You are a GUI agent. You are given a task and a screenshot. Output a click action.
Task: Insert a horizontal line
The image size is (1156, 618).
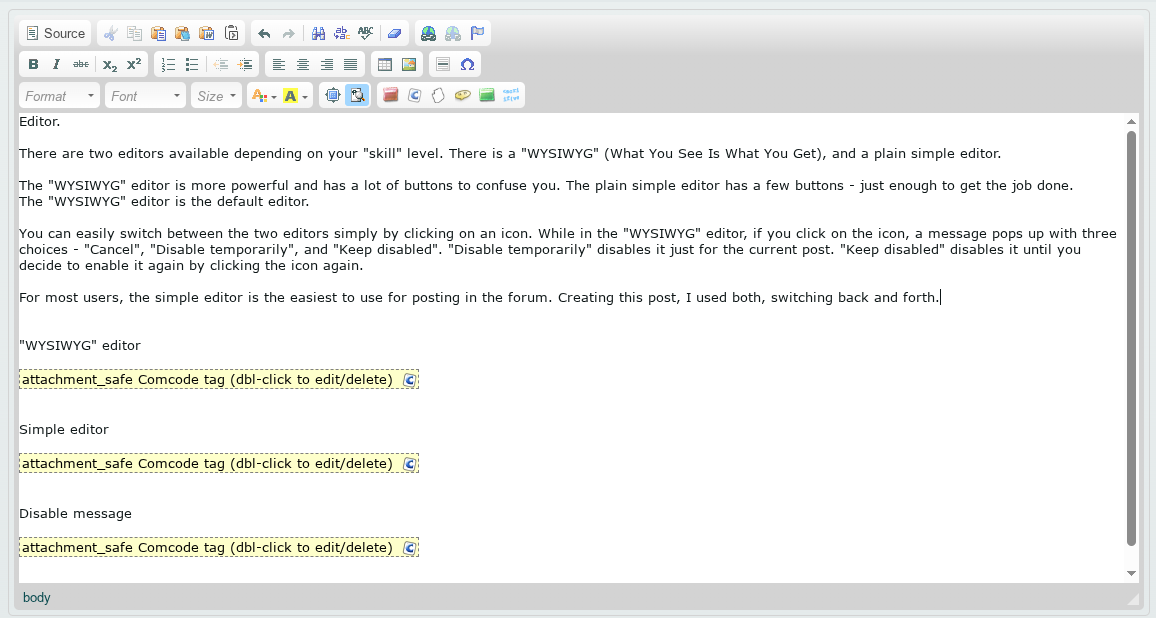click(443, 65)
